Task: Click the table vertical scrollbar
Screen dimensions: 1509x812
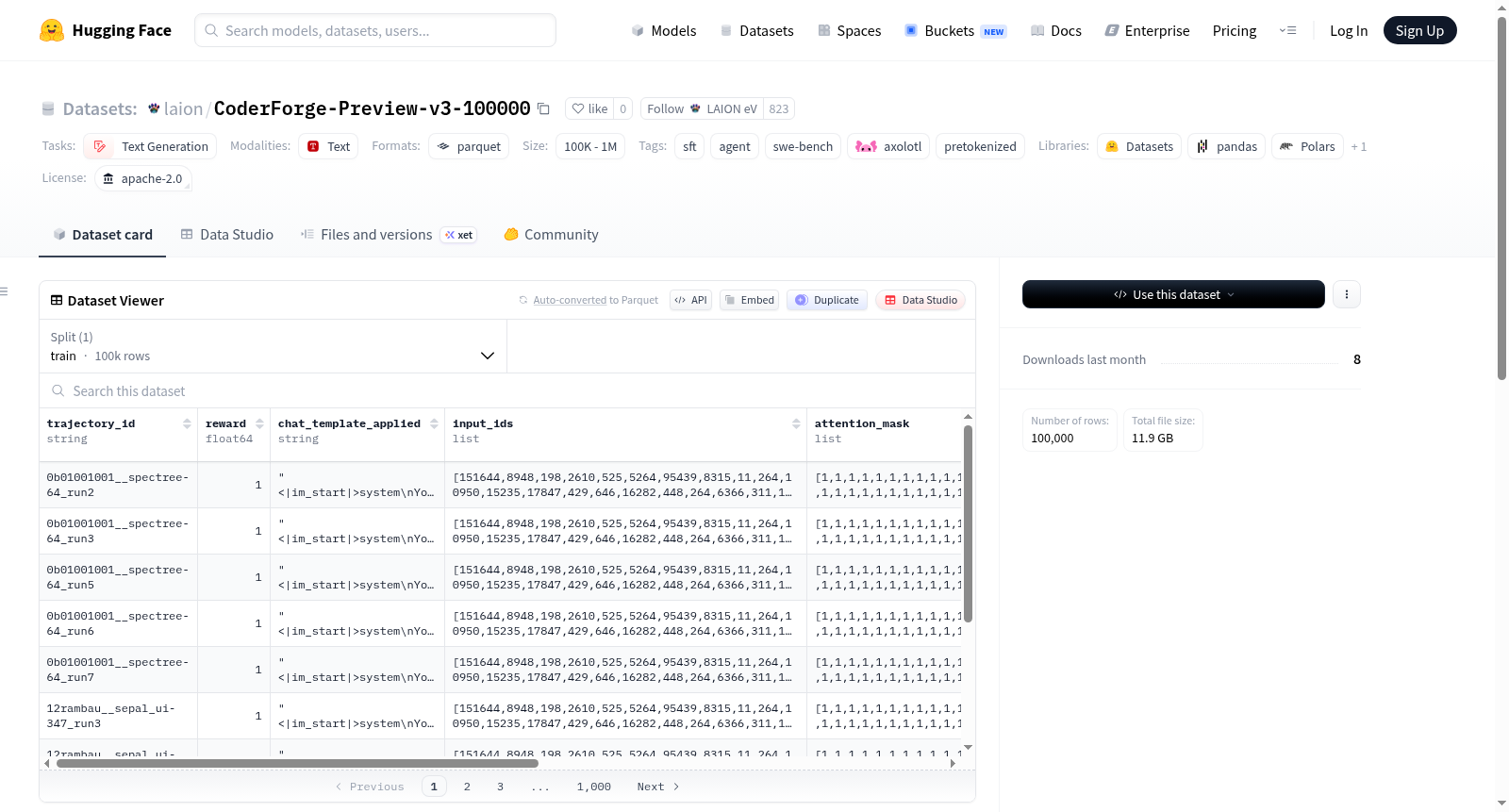Action: 968,523
